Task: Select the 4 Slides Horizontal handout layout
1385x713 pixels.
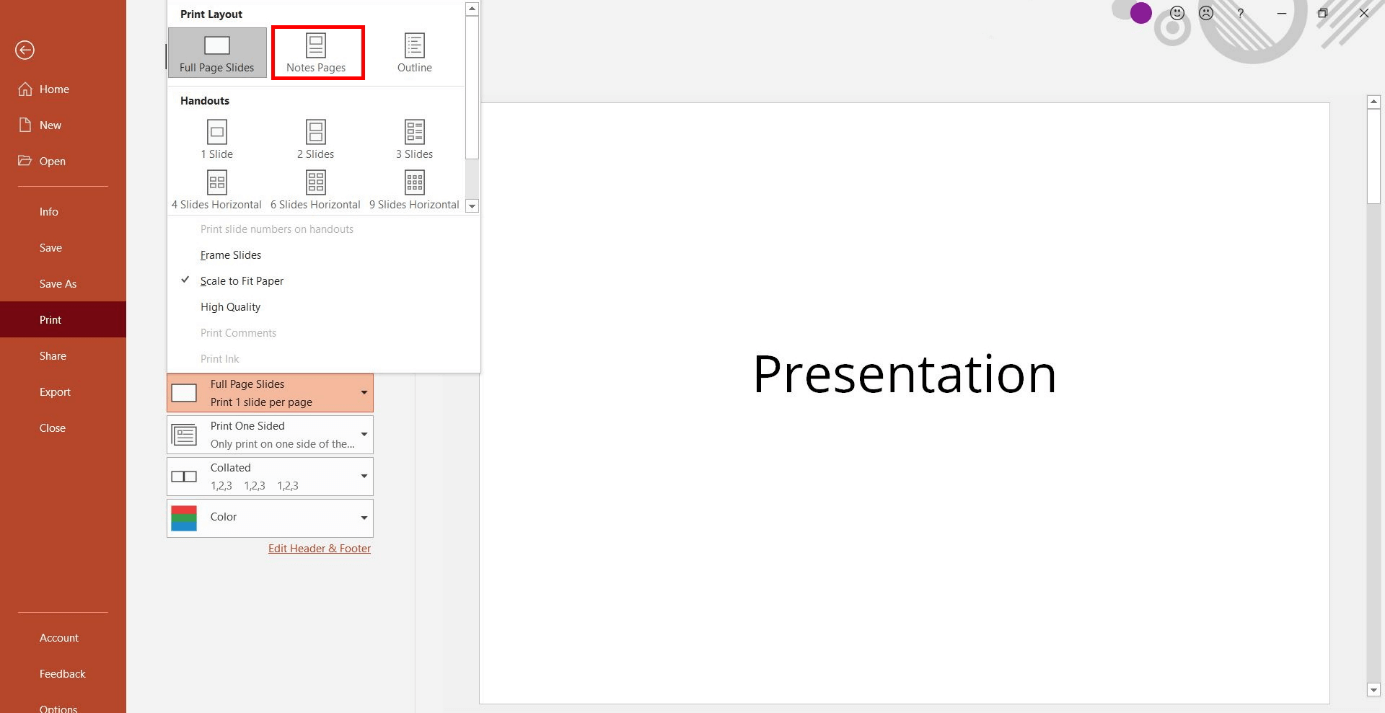Action: (216, 188)
